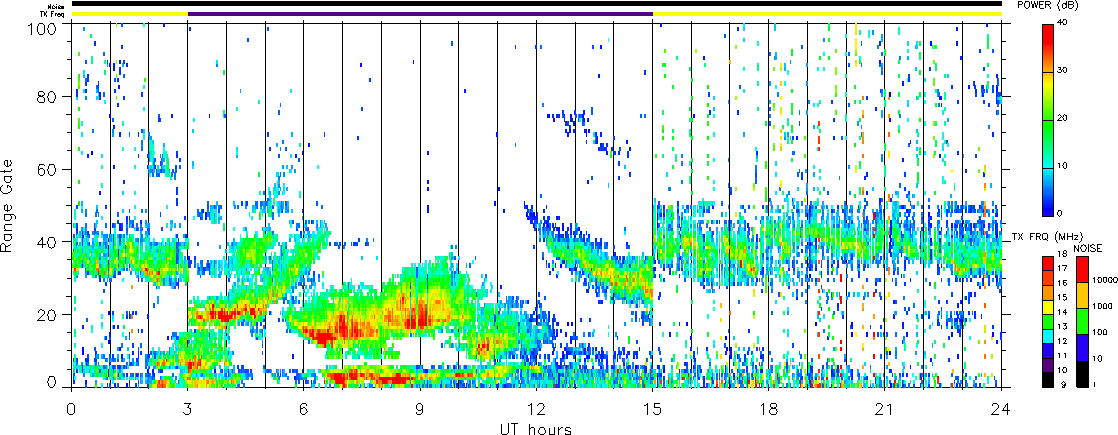Click the x-axis tick label 0
Image resolution: width=1118 pixels, height=435 pixels.
click(71, 409)
